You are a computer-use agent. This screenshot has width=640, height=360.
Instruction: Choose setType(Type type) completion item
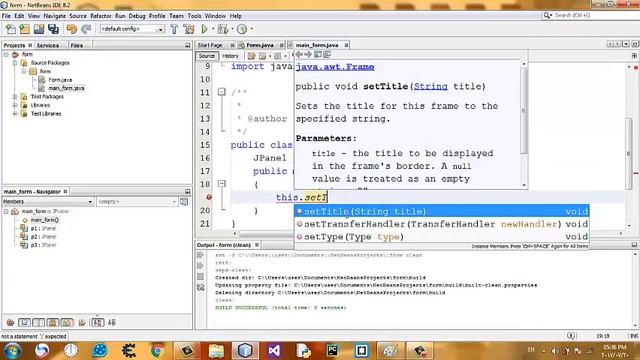pos(442,237)
